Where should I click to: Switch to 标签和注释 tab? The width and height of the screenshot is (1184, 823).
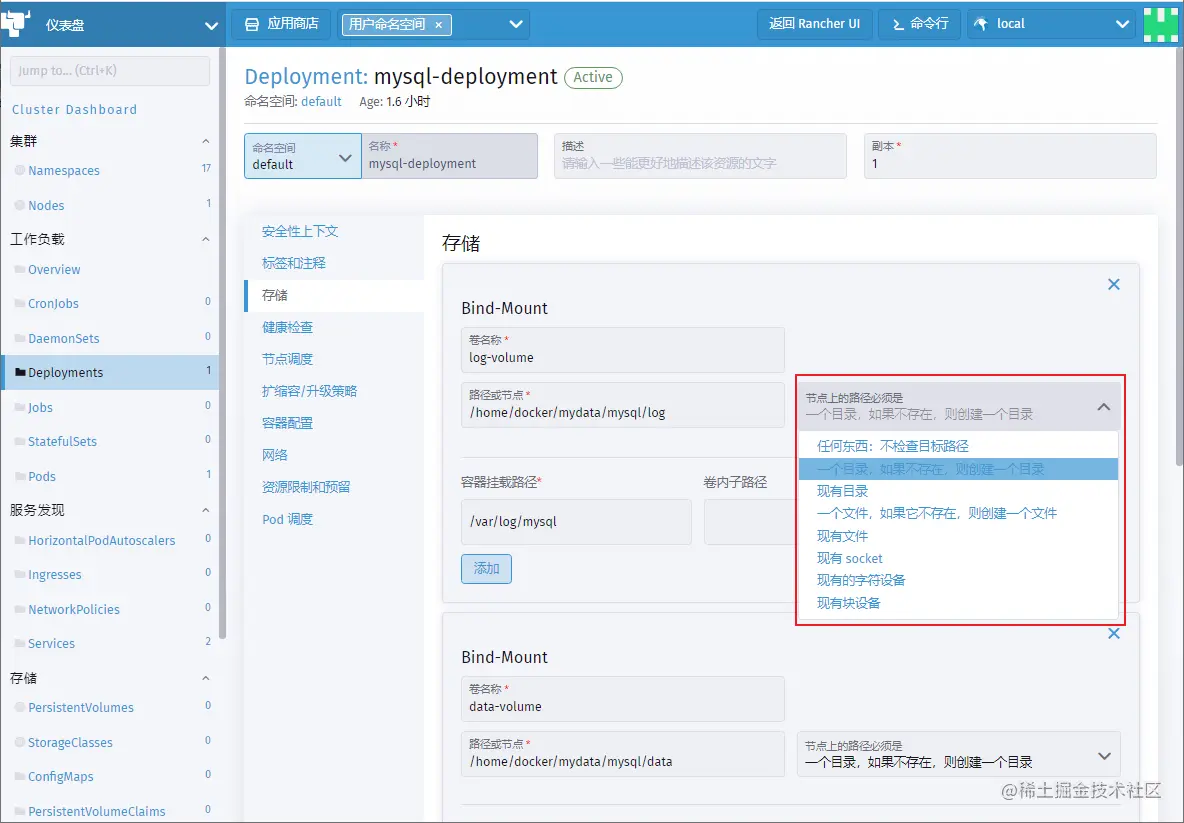(294, 263)
